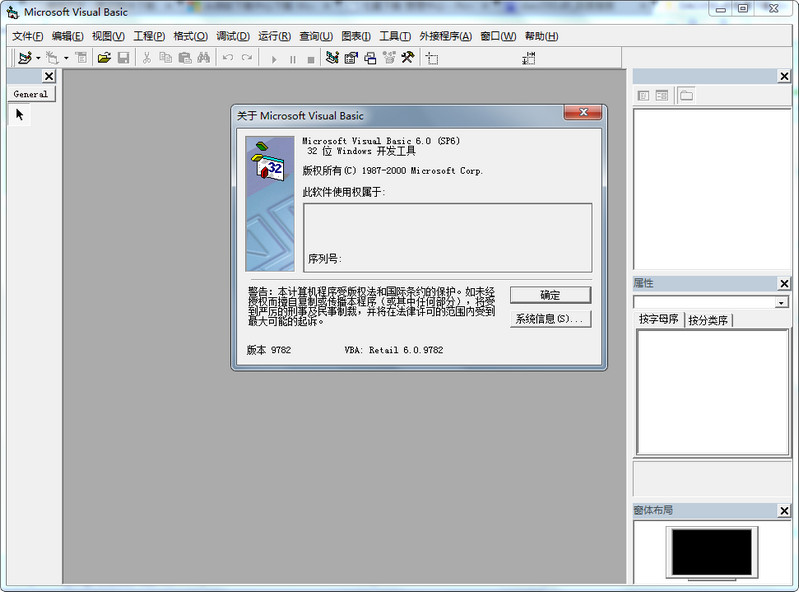Click the Add Standard EXE Project icon
799x592 pixels.
point(25,58)
